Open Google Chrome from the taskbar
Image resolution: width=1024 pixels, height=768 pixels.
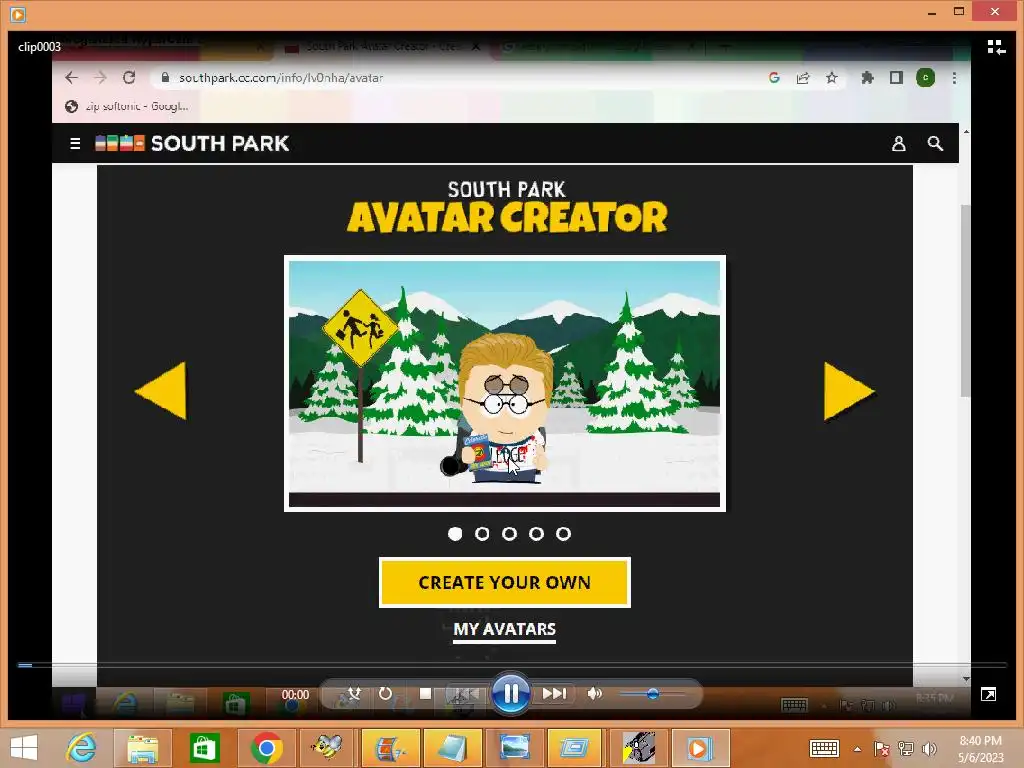(266, 747)
